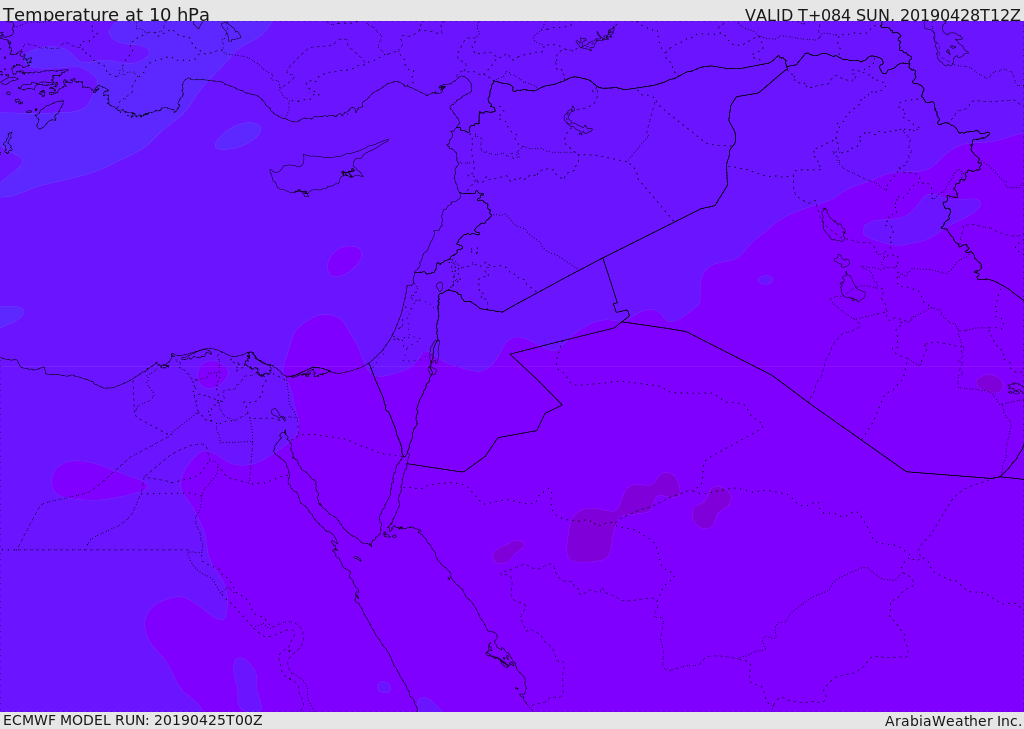This screenshot has height=729, width=1024.
Task: Click the island of Rhodes near Turkey
Action: (x=49, y=114)
